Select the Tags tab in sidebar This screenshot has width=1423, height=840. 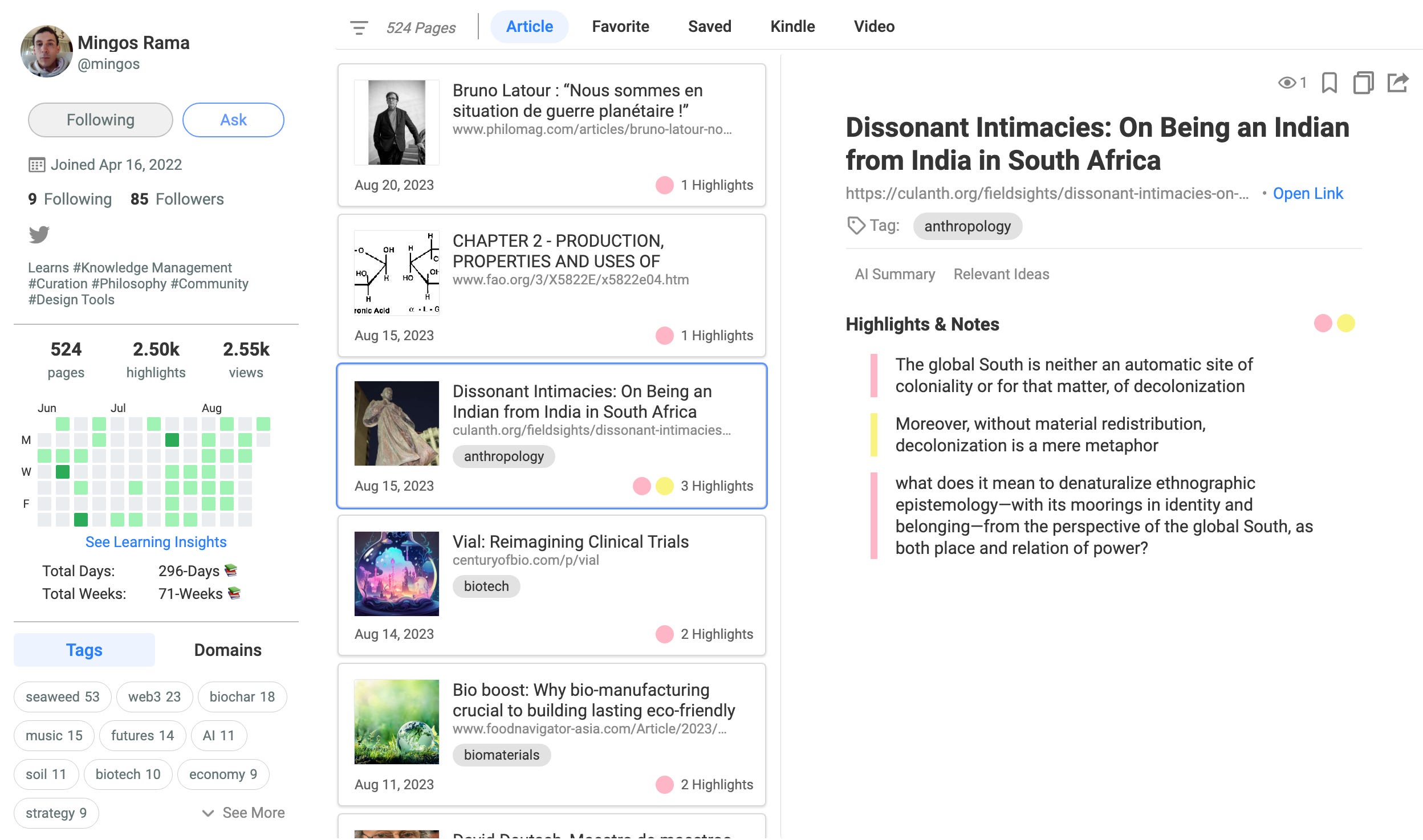(84, 650)
